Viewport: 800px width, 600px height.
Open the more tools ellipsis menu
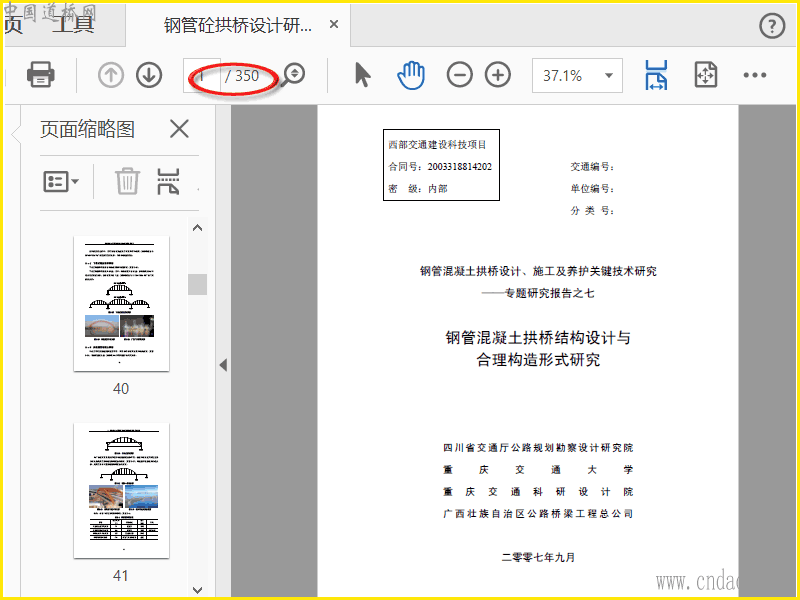click(755, 75)
